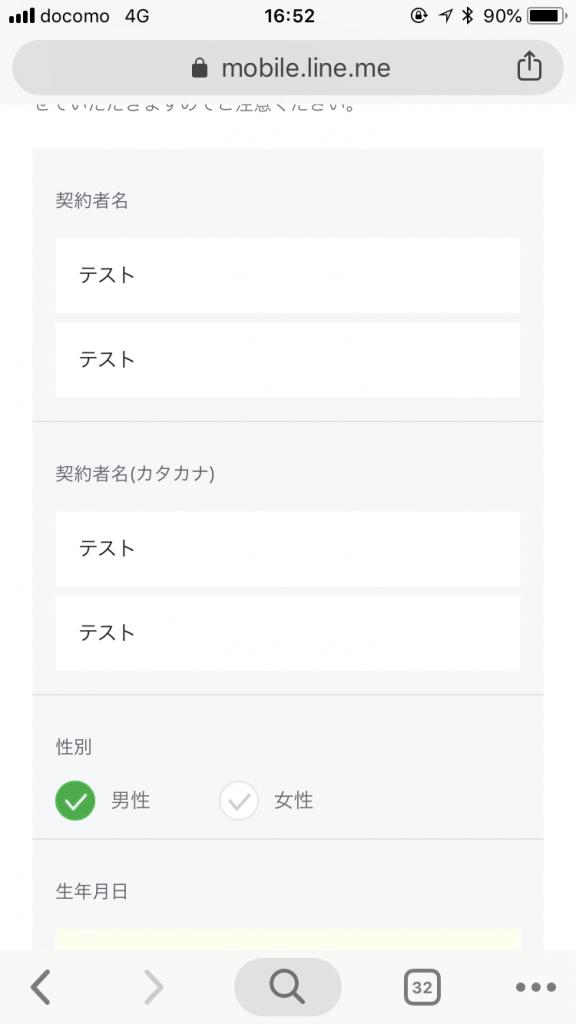
Task: Click second 契約者名(カタカナ) input field
Action: (x=288, y=633)
